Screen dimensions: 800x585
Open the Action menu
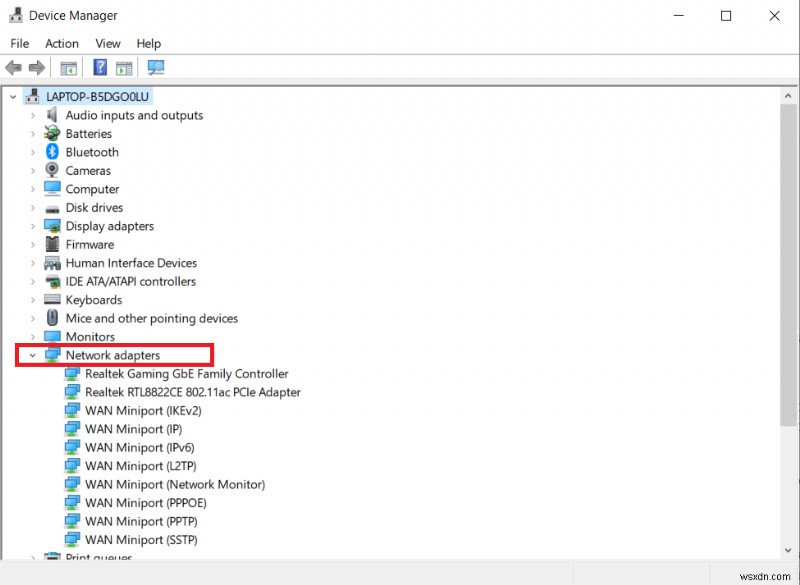tap(61, 43)
